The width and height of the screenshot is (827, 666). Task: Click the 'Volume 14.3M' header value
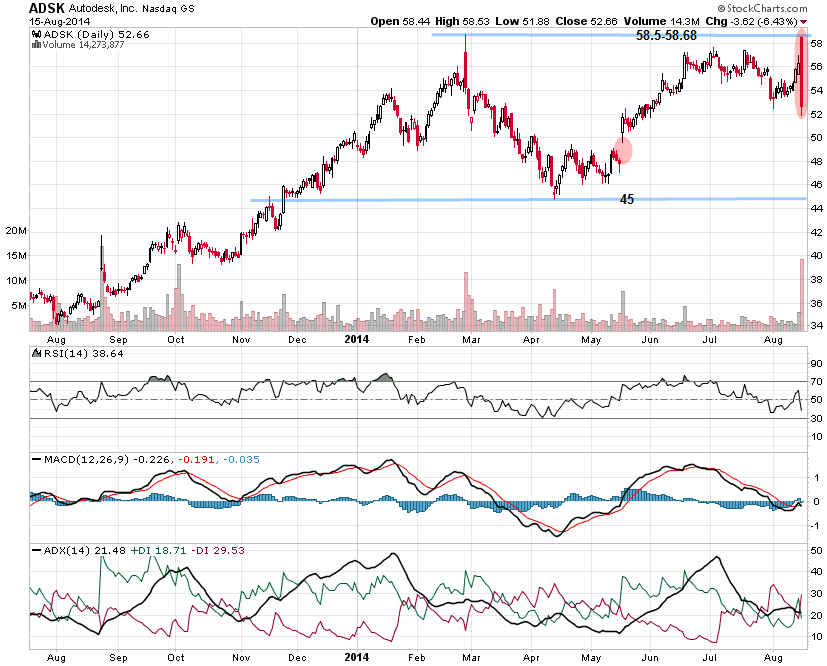click(x=661, y=22)
